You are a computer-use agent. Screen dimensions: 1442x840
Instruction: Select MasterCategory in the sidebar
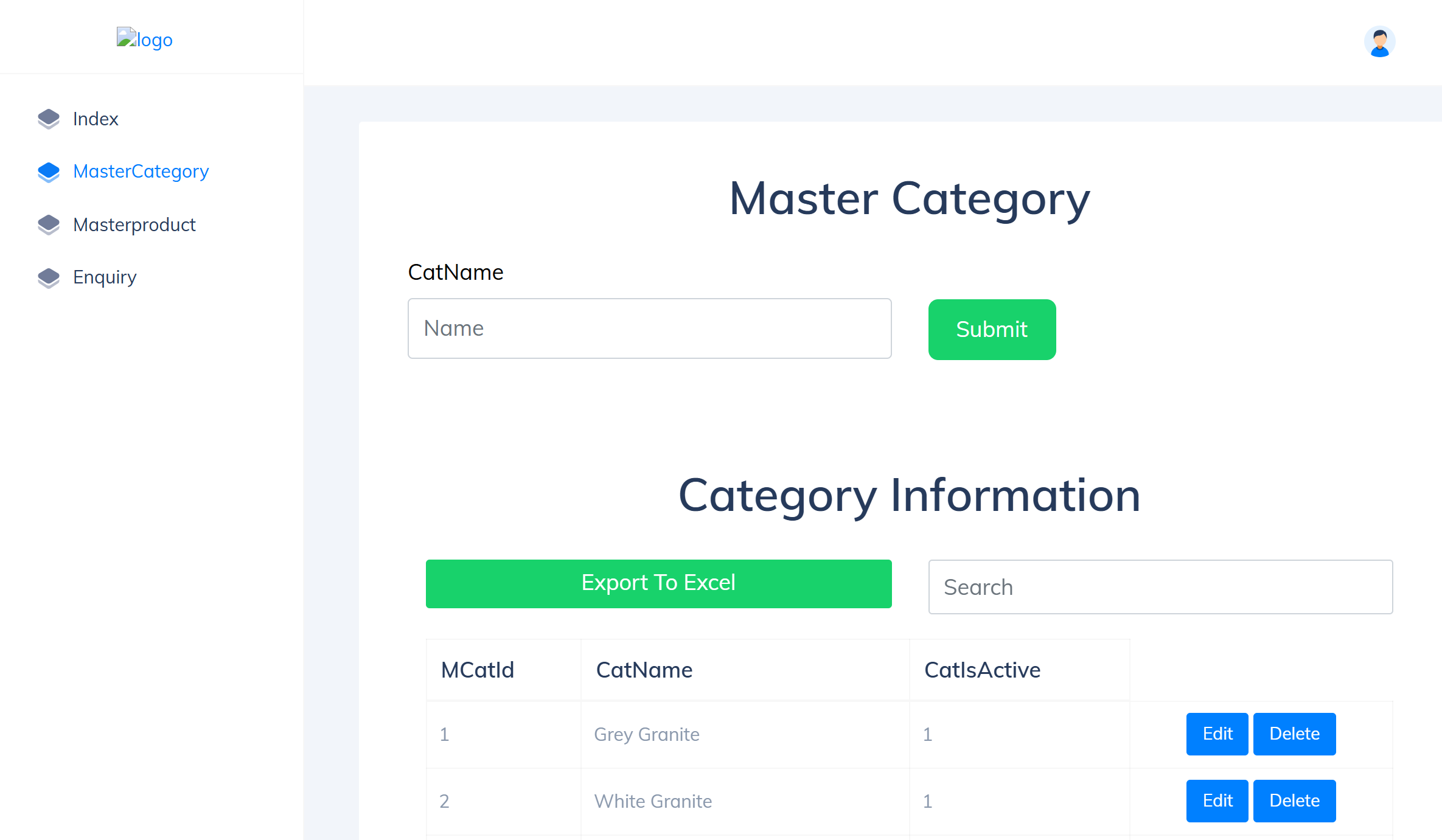[141, 172]
